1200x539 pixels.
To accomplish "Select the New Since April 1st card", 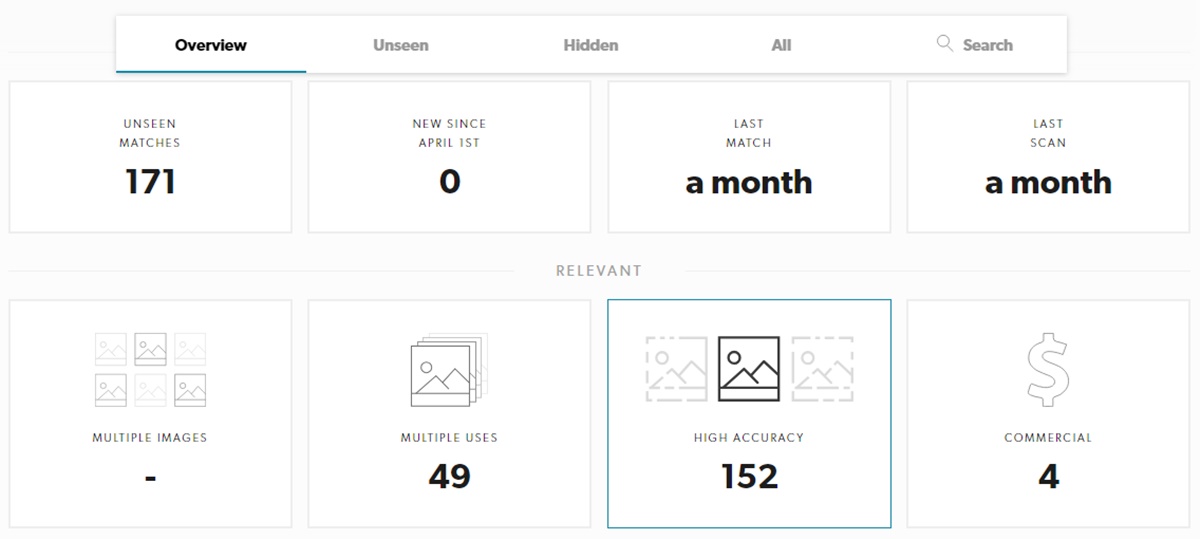I will coord(449,157).
